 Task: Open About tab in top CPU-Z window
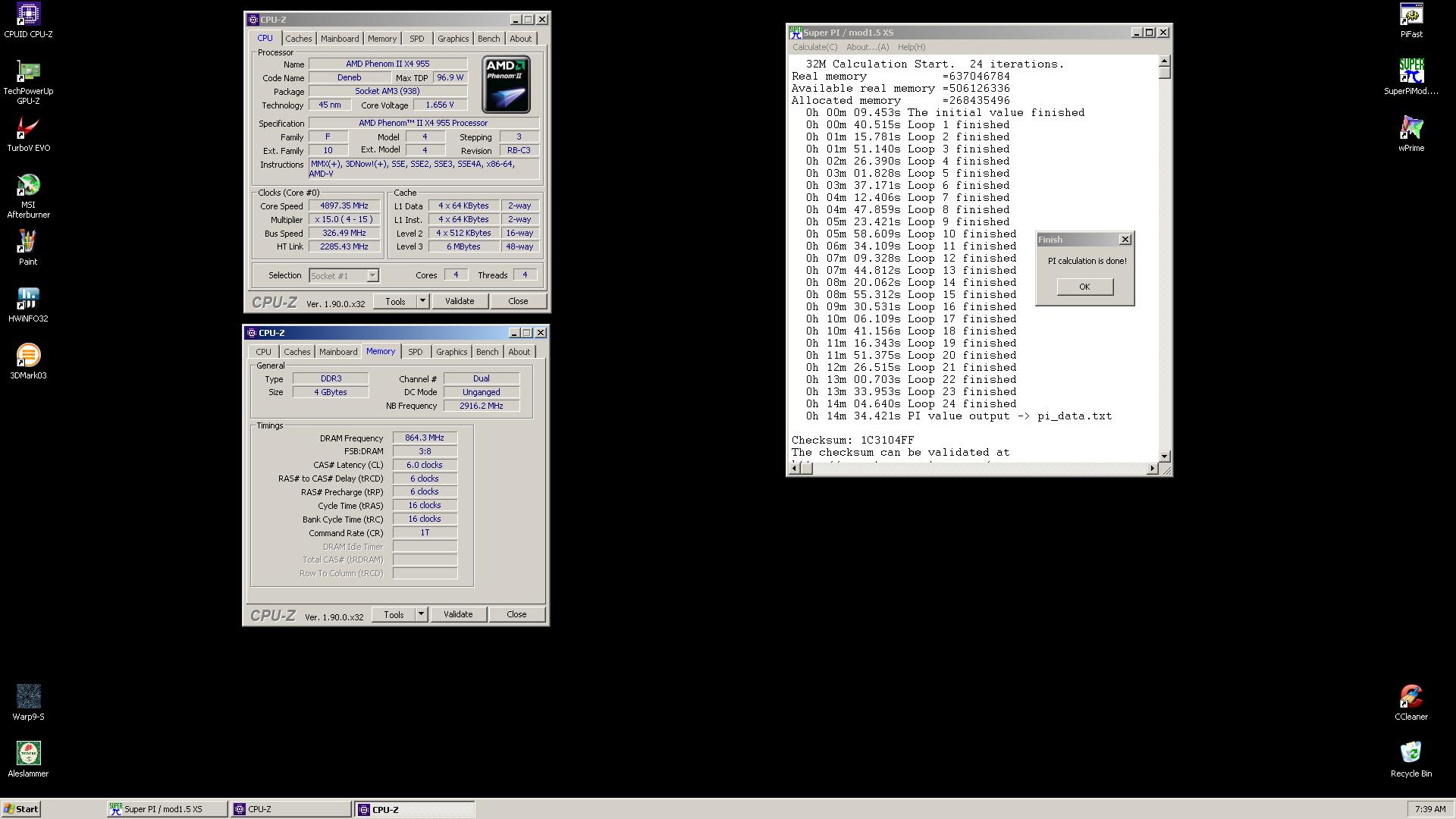click(x=520, y=39)
